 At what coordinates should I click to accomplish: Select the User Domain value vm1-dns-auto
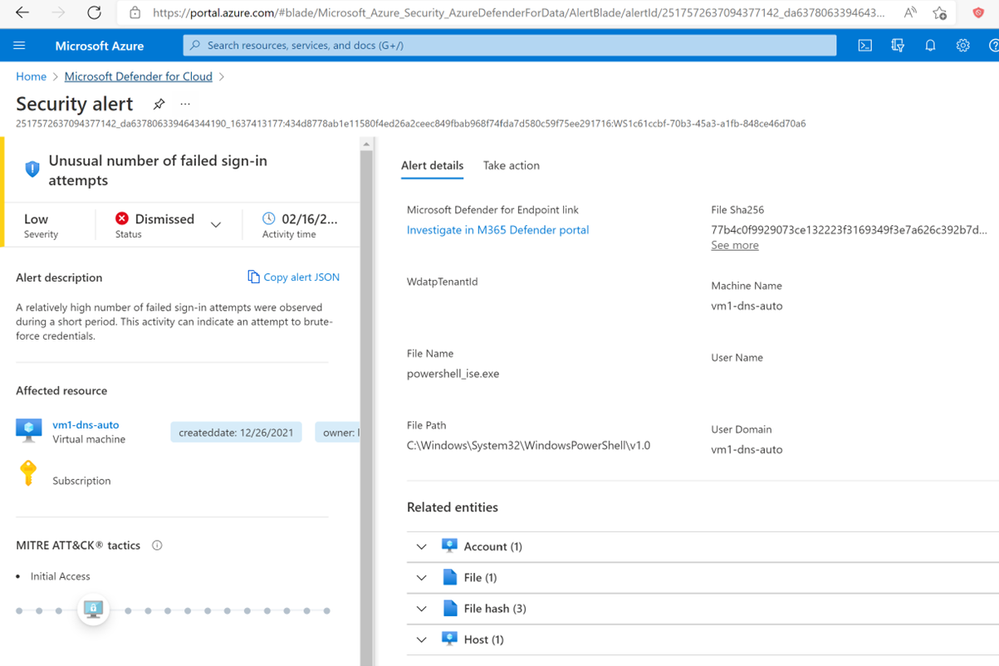(x=747, y=449)
